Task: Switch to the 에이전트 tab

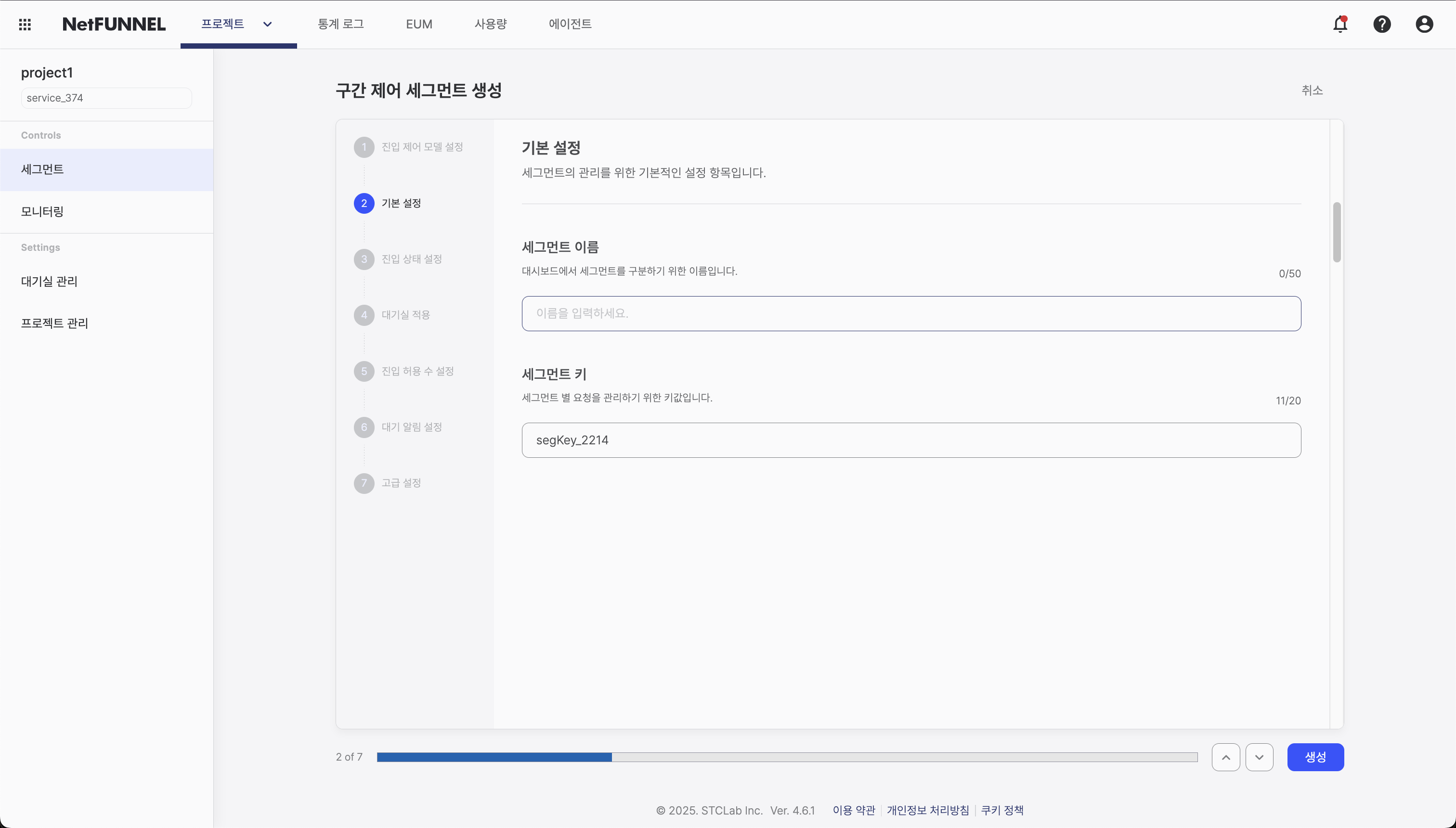Action: pyautogui.click(x=569, y=25)
